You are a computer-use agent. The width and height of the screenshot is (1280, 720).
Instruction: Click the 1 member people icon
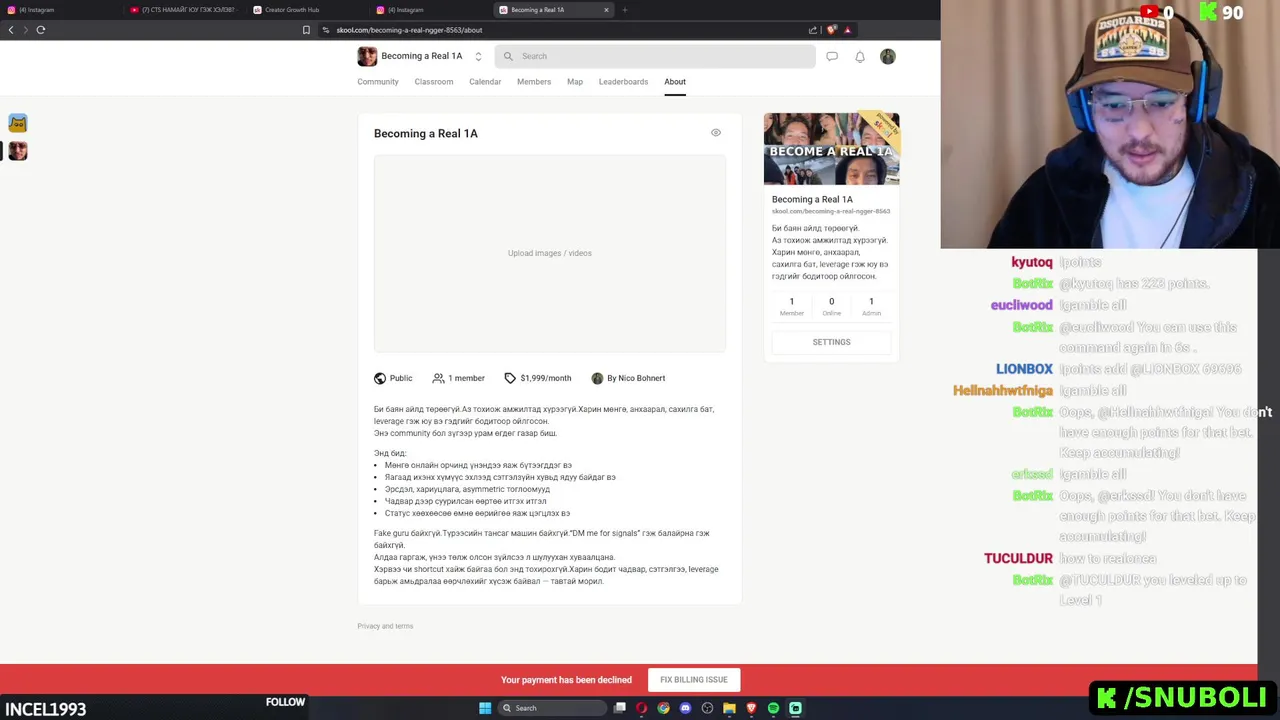coord(438,378)
